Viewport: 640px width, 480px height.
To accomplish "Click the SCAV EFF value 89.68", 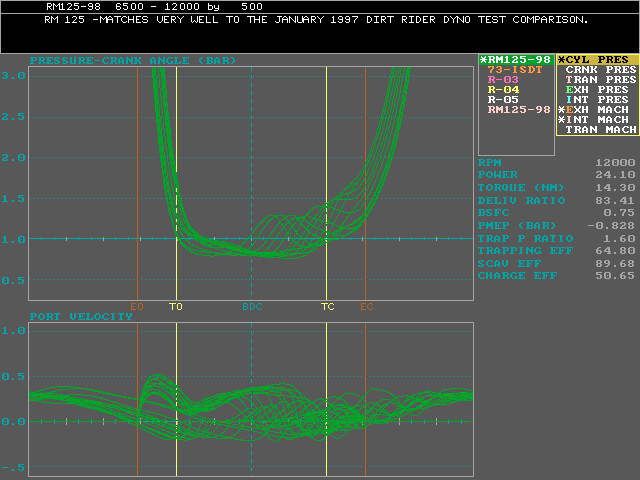I will coord(615,264).
